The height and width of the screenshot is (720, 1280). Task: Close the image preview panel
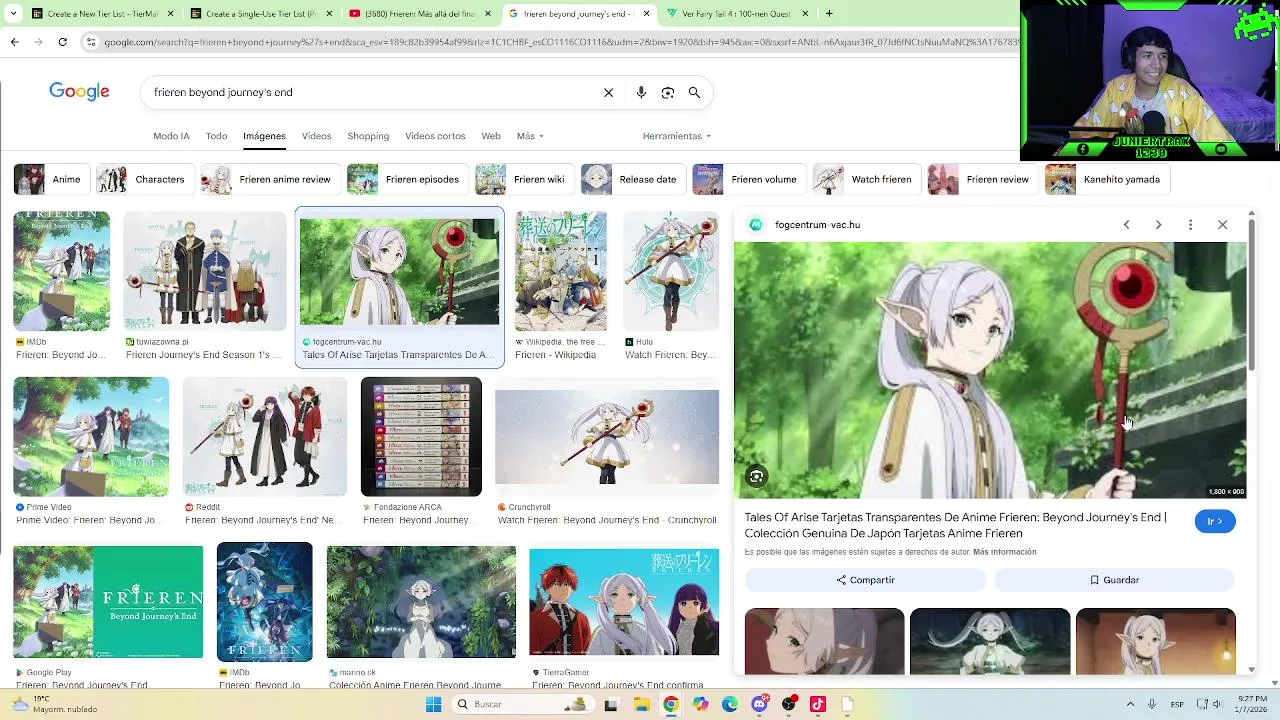click(x=1222, y=225)
